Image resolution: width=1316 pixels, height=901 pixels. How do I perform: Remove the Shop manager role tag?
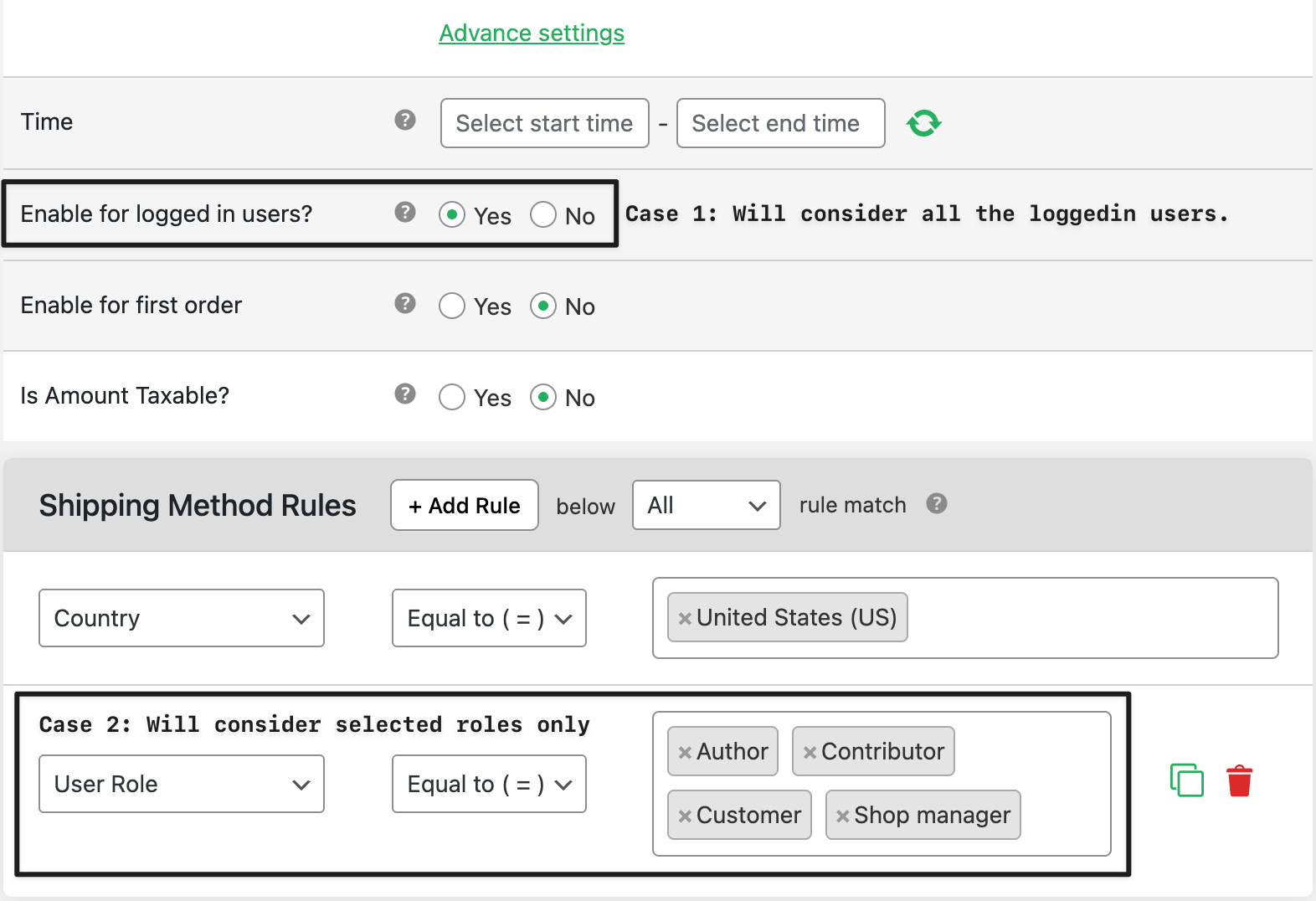click(x=843, y=816)
